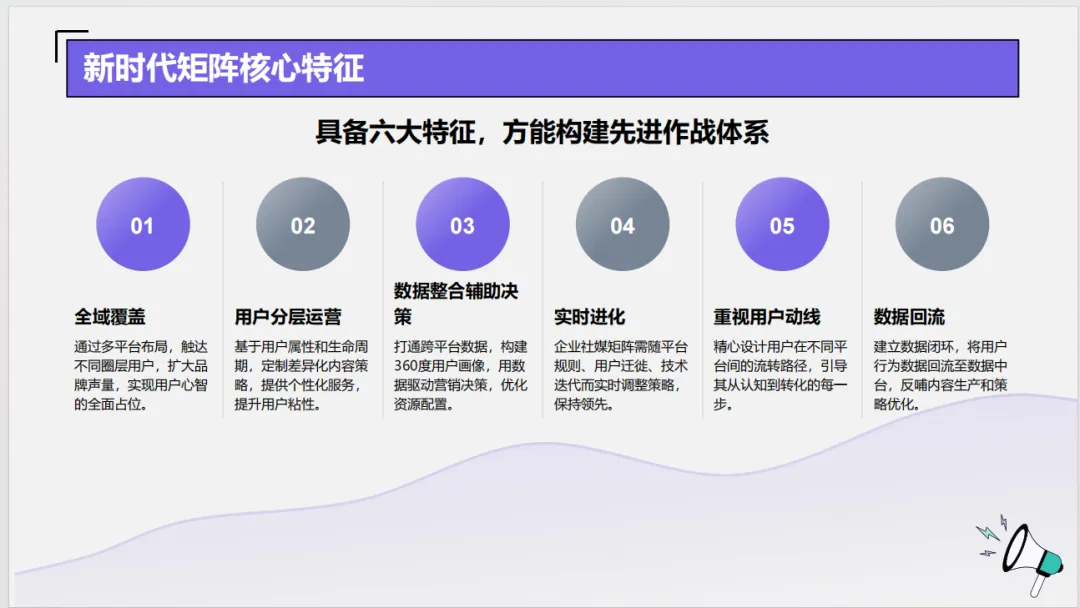Image resolution: width=1080 pixels, height=608 pixels.
Task: Click the gray 02 circle
Action: point(302,224)
